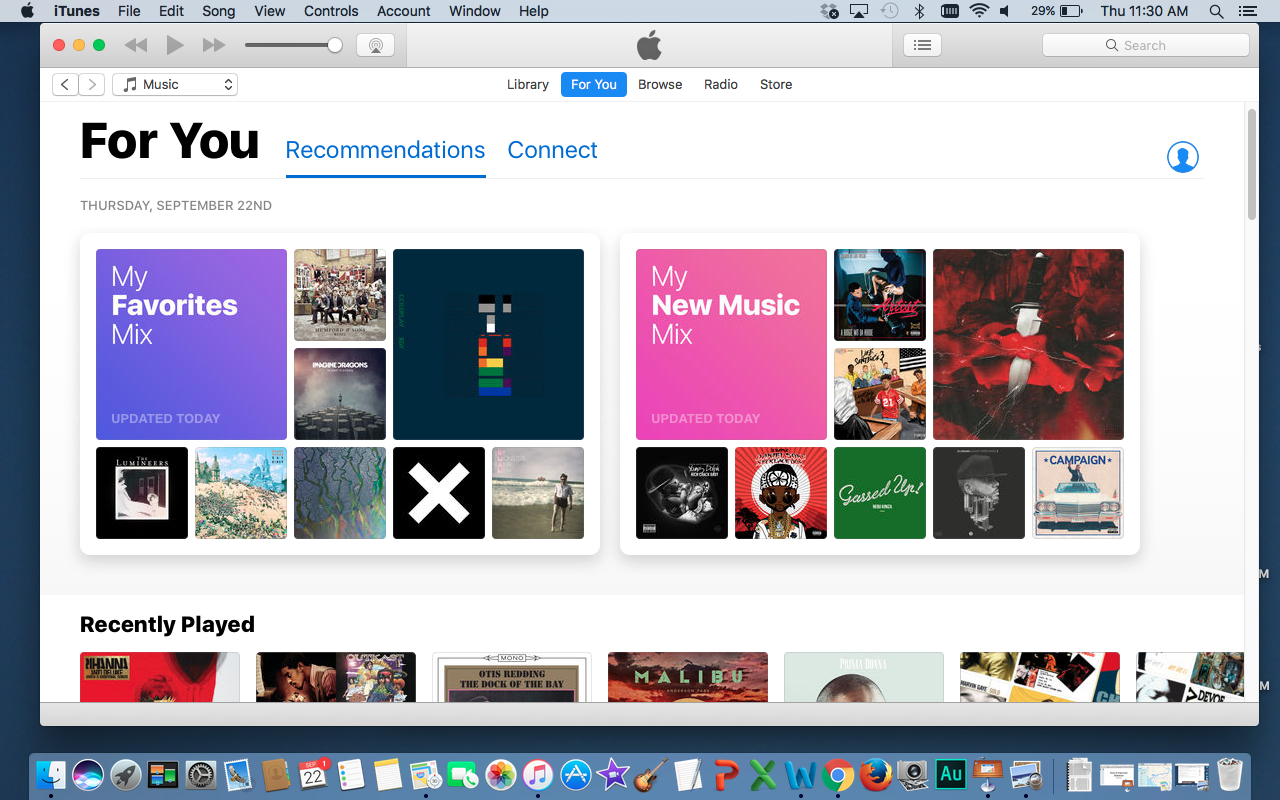
Task: Go back with the left chevron button
Action: 65,85
